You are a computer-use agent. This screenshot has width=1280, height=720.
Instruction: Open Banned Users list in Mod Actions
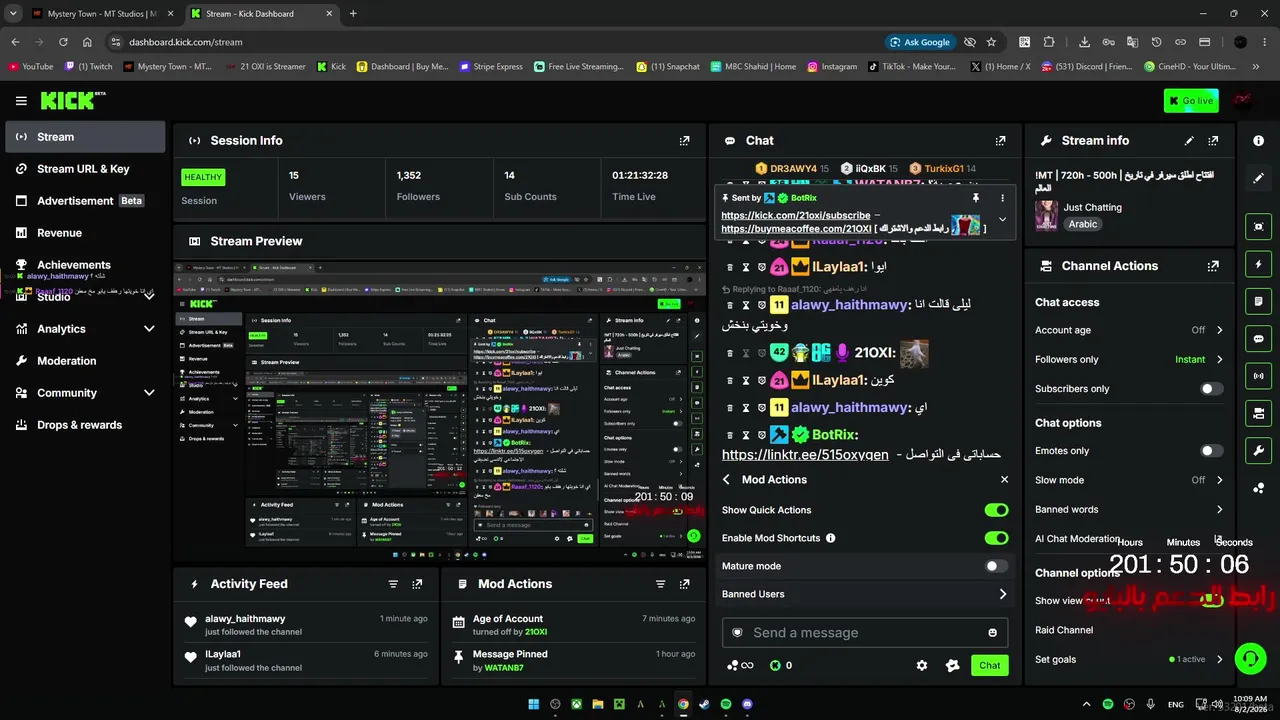(x=865, y=594)
